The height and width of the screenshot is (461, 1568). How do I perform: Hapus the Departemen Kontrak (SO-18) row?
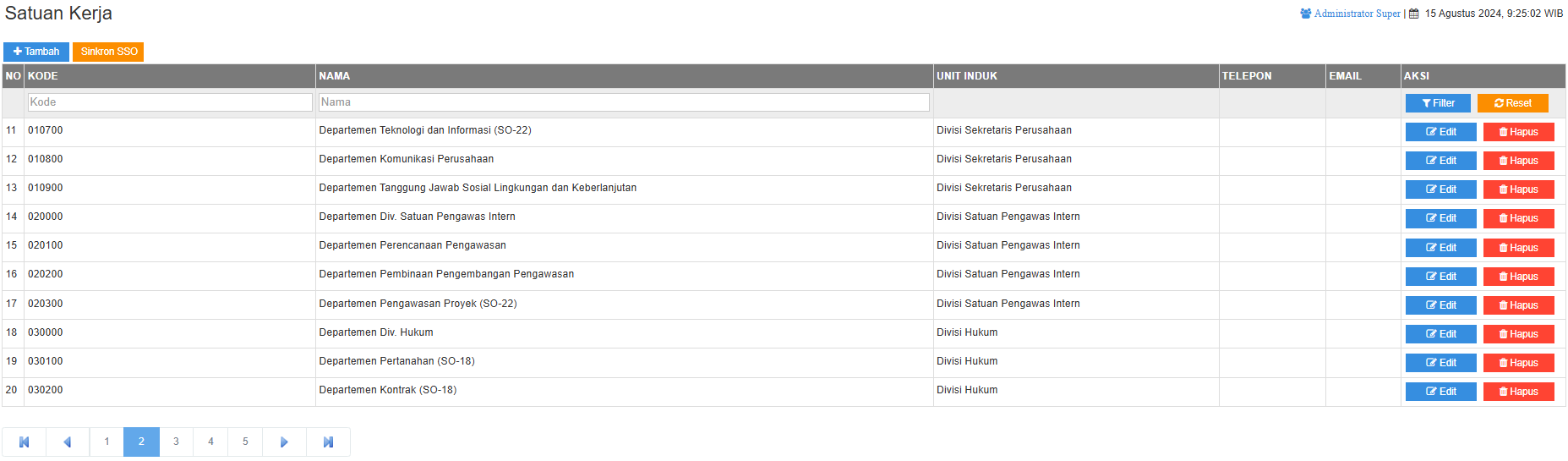[x=1518, y=392]
